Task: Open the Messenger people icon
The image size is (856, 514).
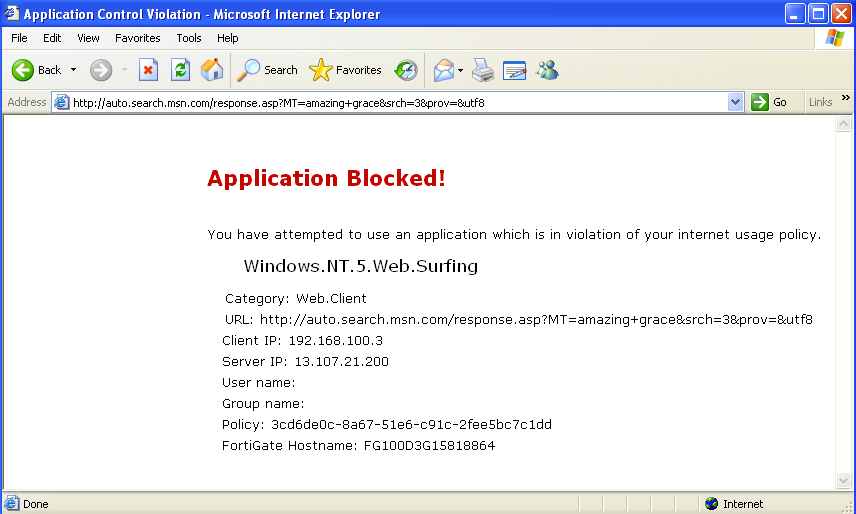Action: [547, 70]
